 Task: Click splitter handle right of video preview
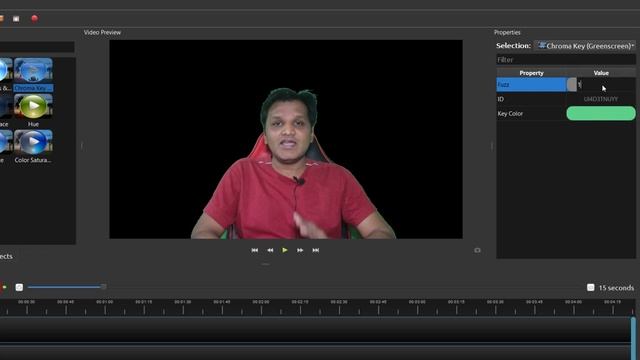[x=492, y=146]
